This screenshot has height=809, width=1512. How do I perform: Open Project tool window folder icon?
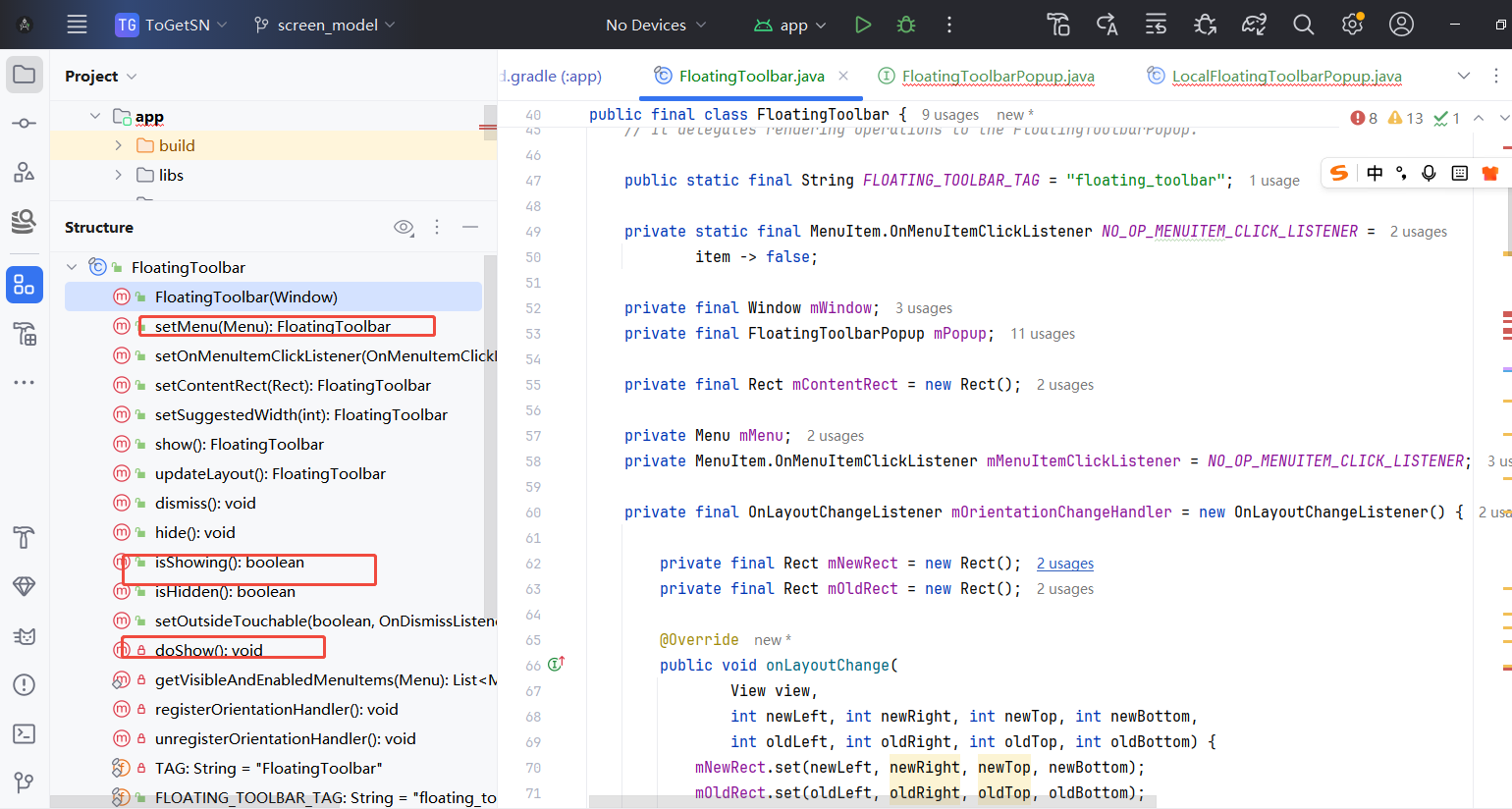[25, 75]
